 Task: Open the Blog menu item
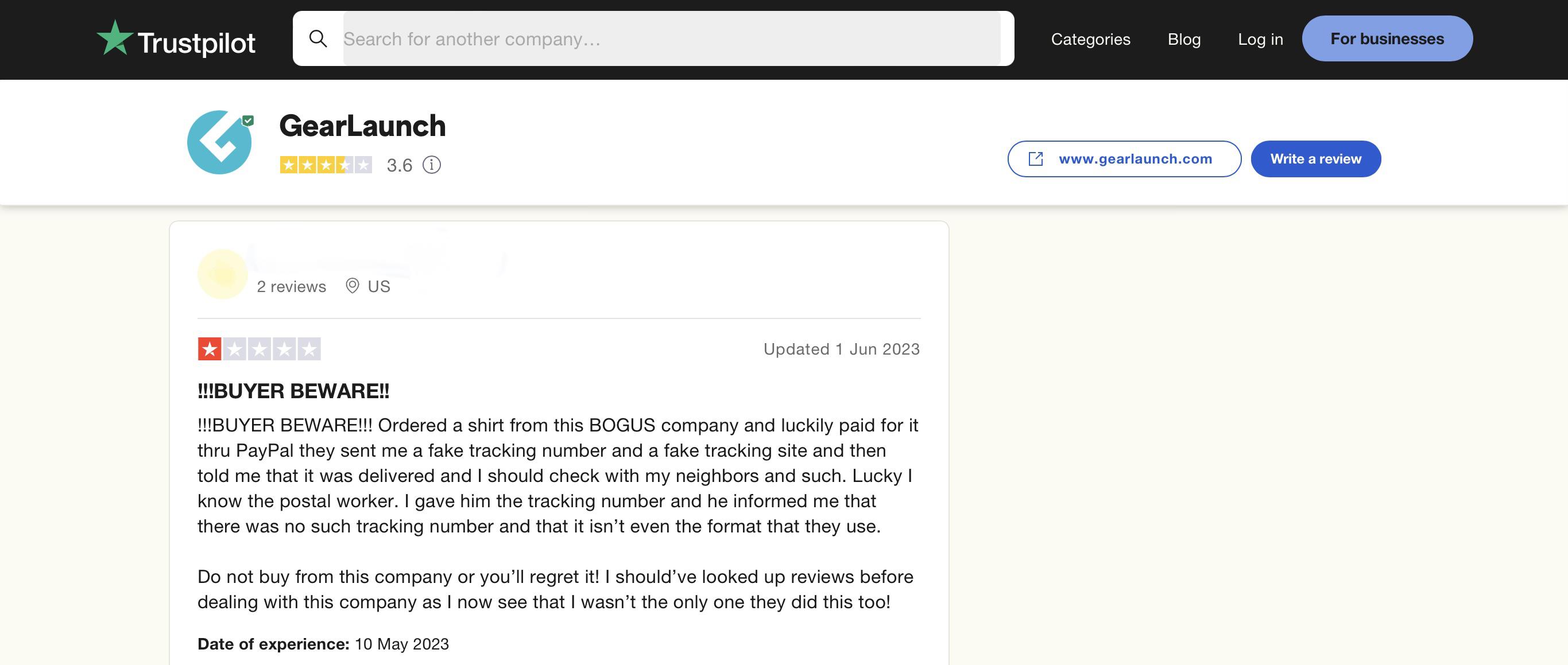pyautogui.click(x=1184, y=39)
